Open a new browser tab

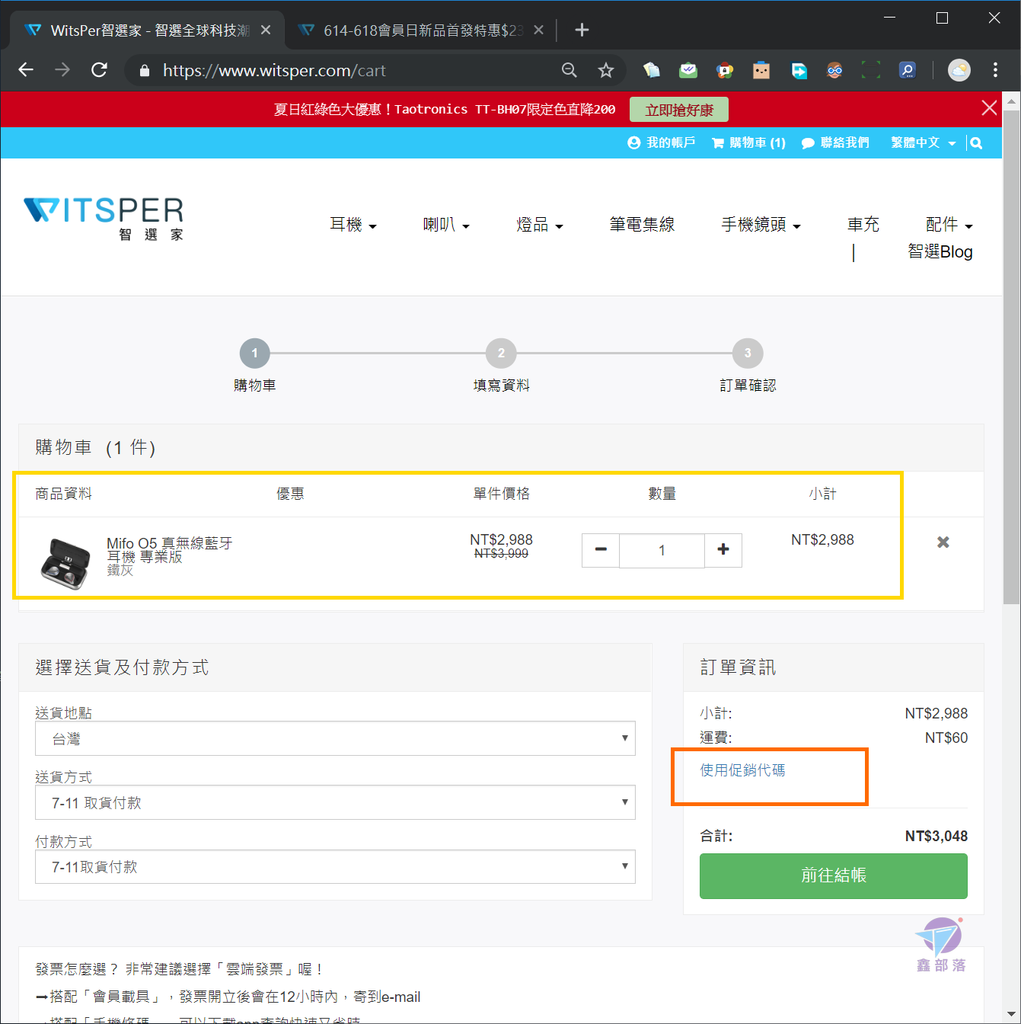coord(581,30)
